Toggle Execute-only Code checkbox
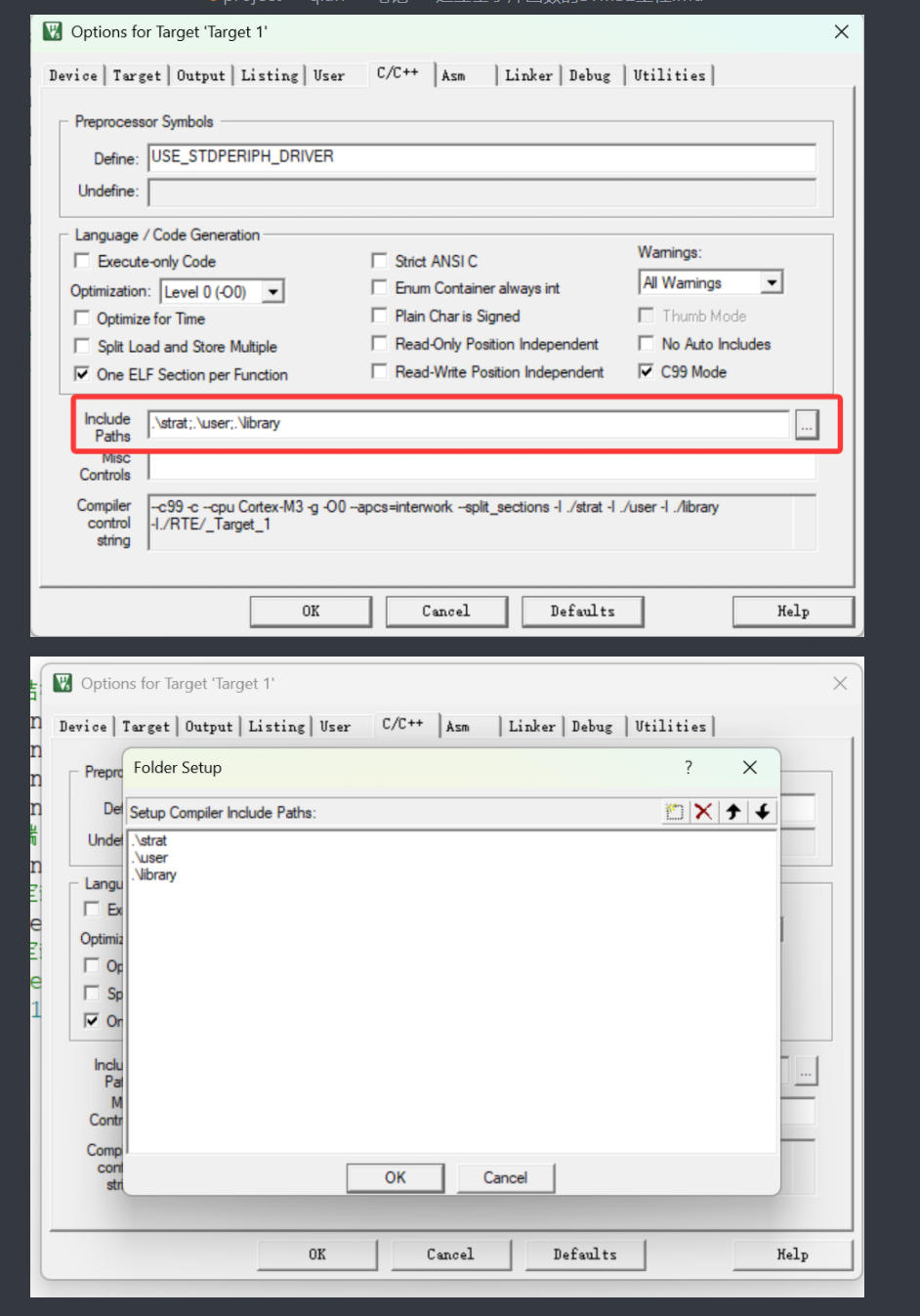Screen dimensions: 920x1316 [x=82, y=261]
